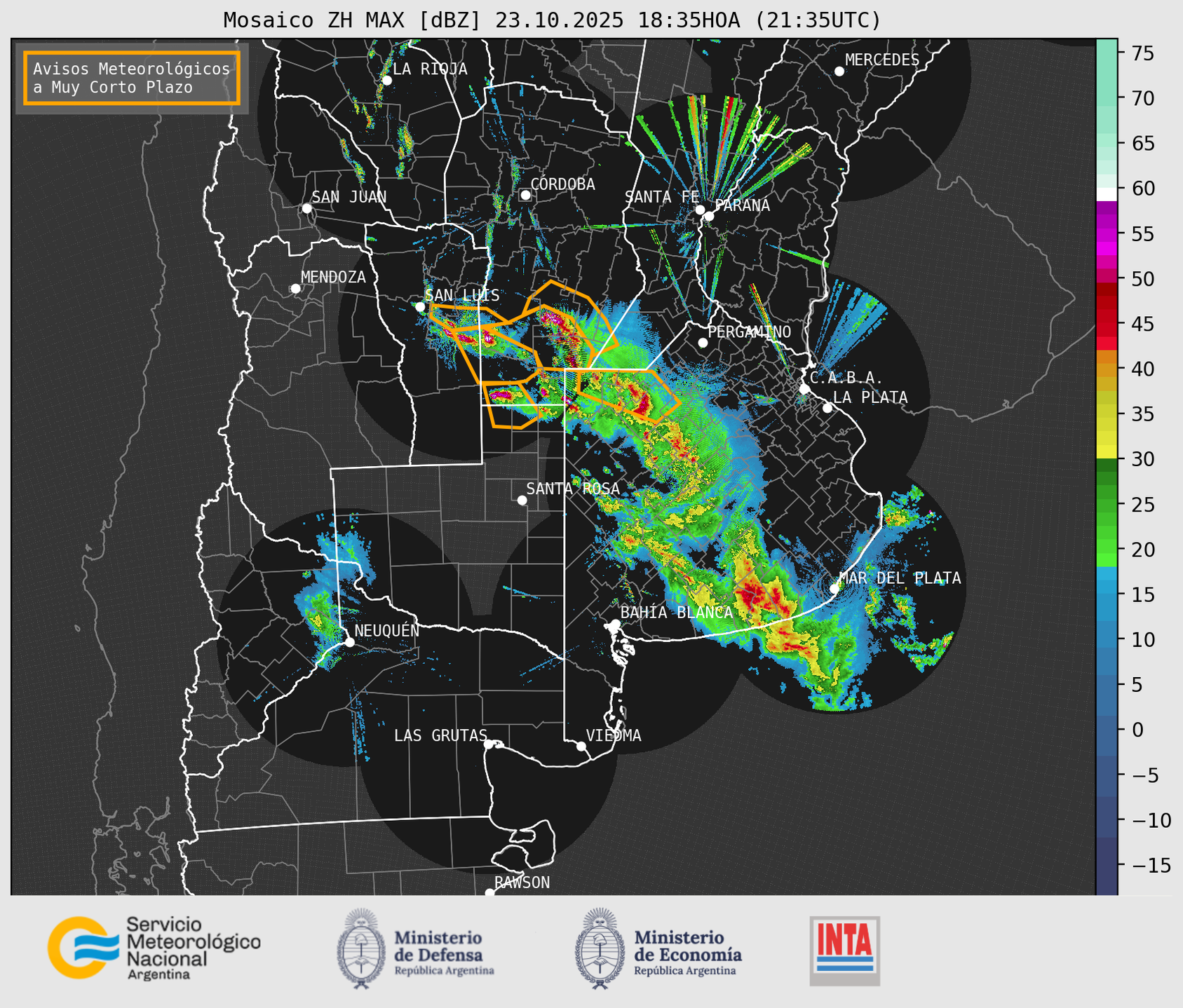Click the red 45 dBZ color band
Screen dimensions: 1183x1008
[1107, 323]
